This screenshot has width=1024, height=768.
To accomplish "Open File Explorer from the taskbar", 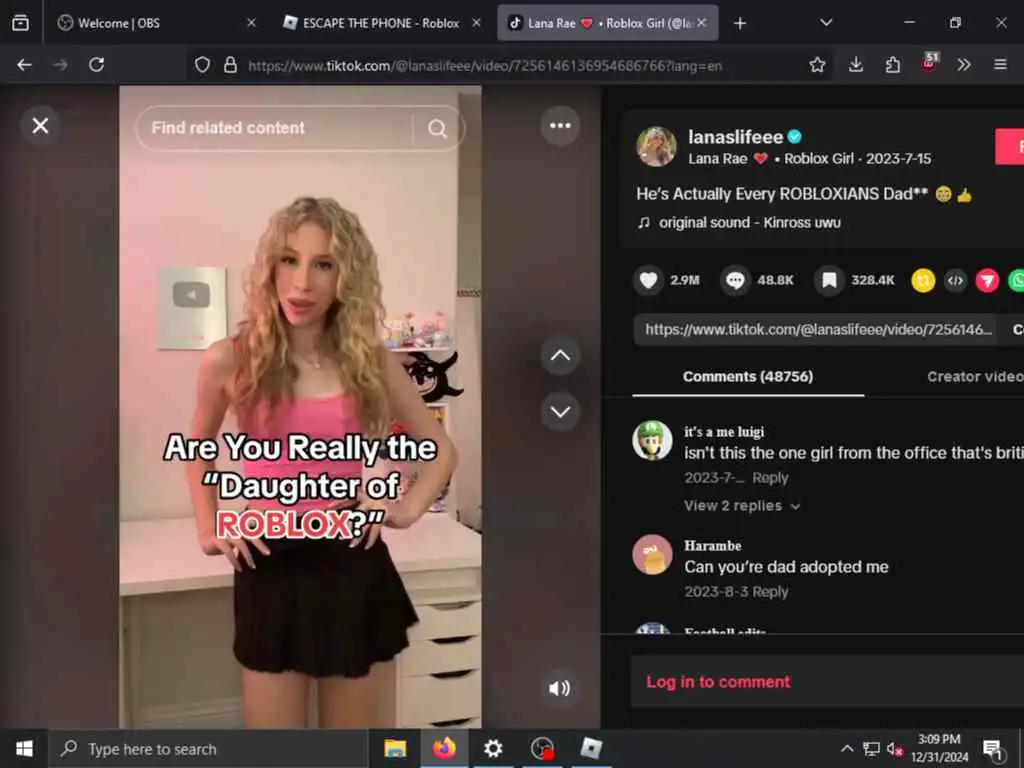I will (x=395, y=748).
